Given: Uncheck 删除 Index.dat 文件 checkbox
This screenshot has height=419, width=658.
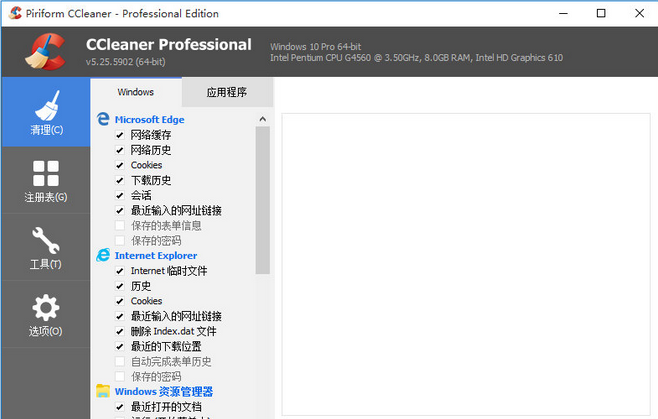Looking at the screenshot, I should pos(120,331).
